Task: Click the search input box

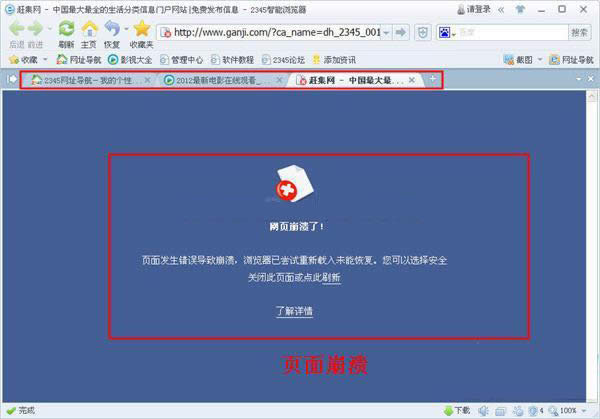Action: coord(512,33)
